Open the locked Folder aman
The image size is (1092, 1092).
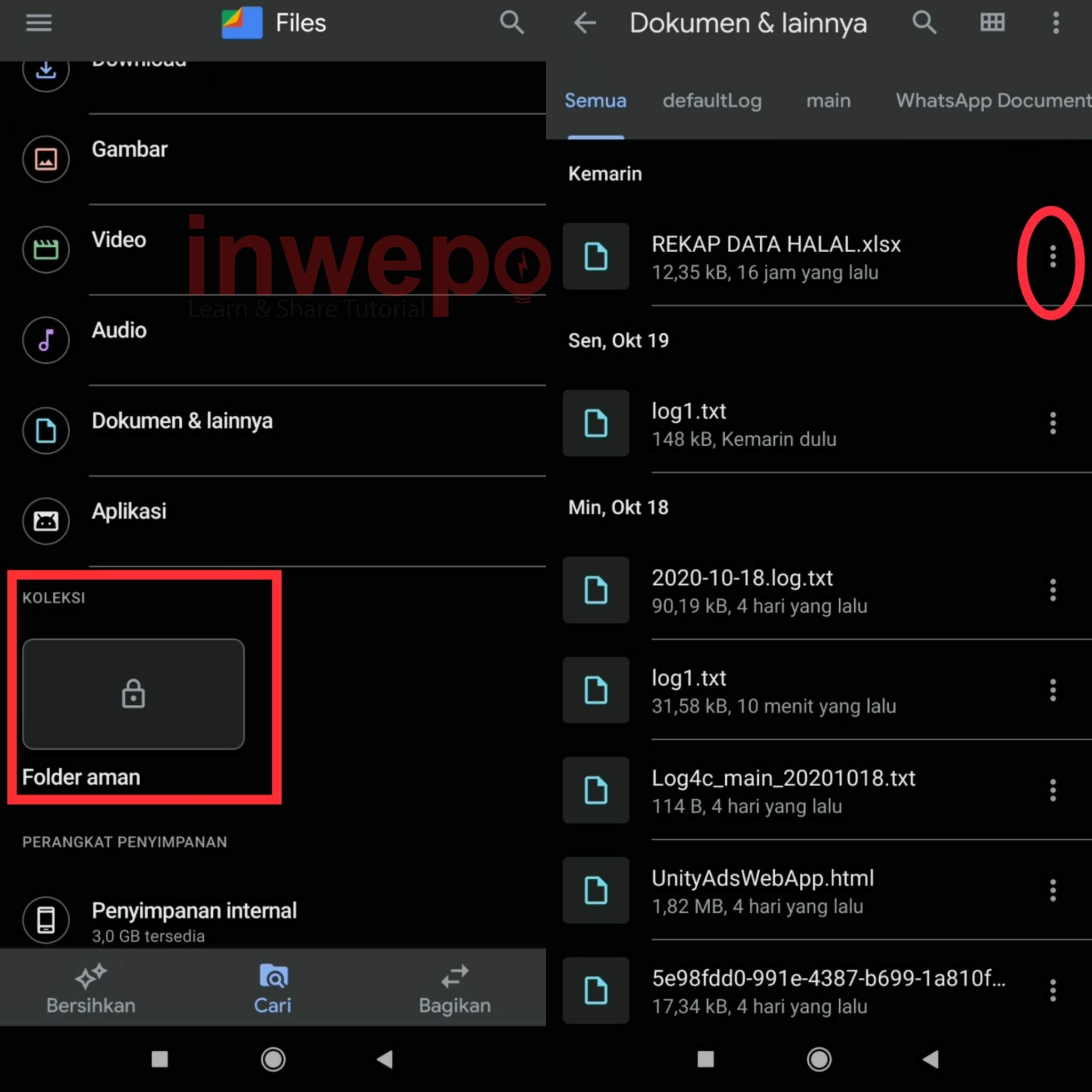tap(133, 694)
